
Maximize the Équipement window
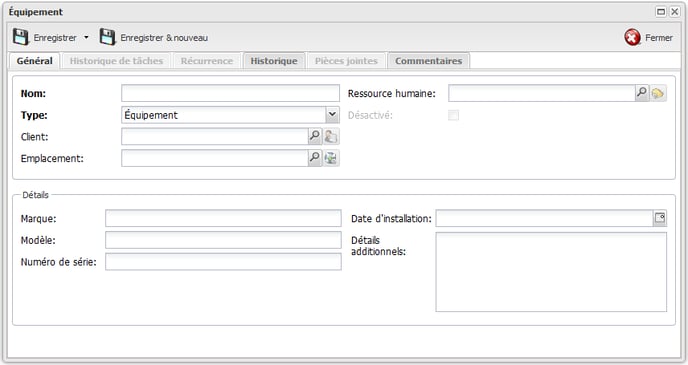pyautogui.click(x=661, y=12)
